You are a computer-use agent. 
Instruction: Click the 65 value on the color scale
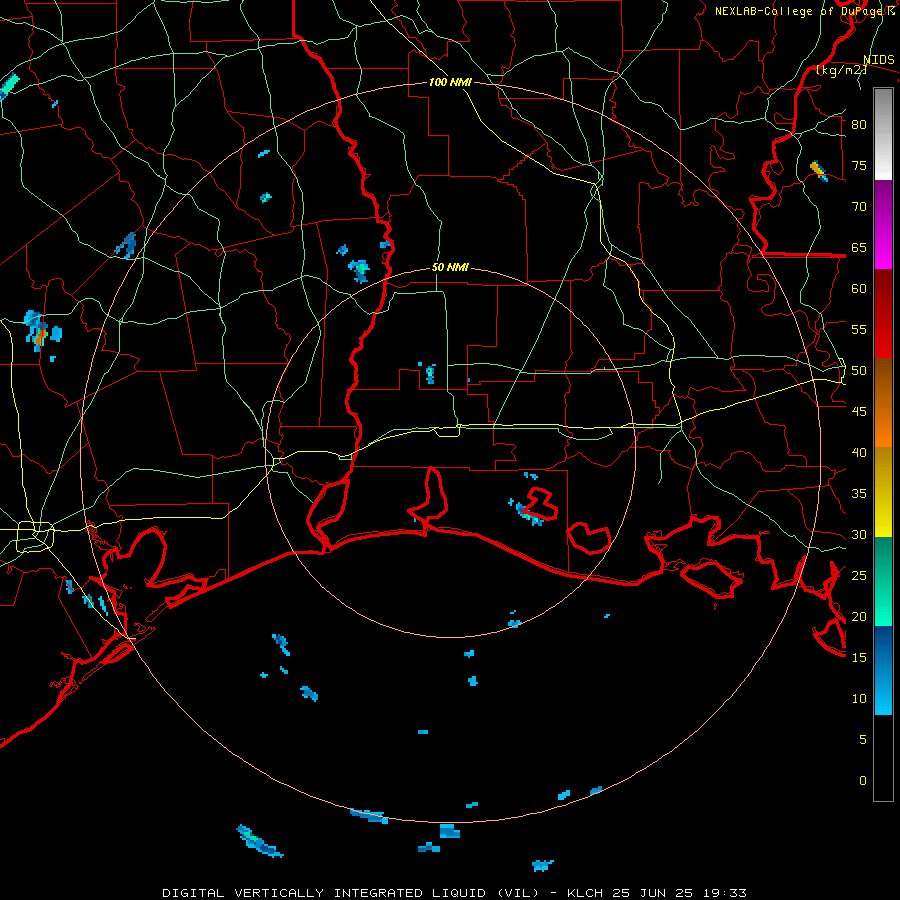(859, 248)
